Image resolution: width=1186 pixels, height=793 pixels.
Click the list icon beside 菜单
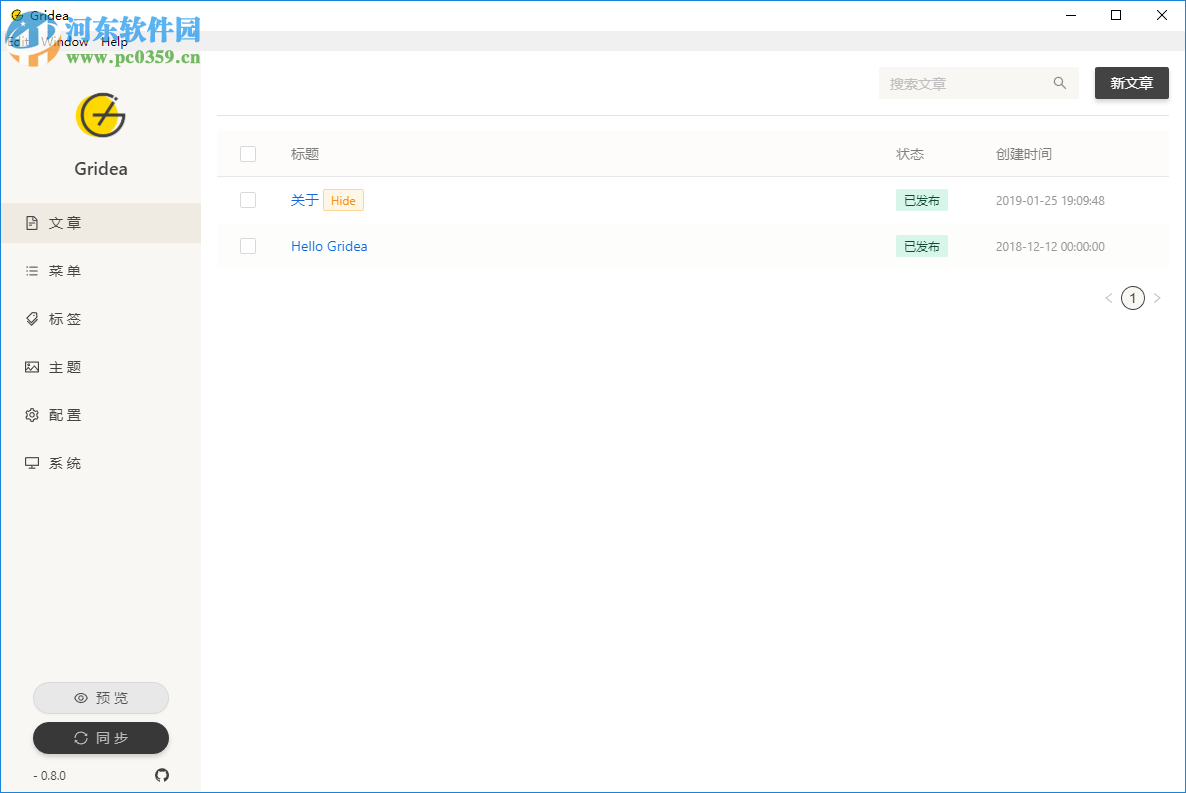(x=32, y=271)
